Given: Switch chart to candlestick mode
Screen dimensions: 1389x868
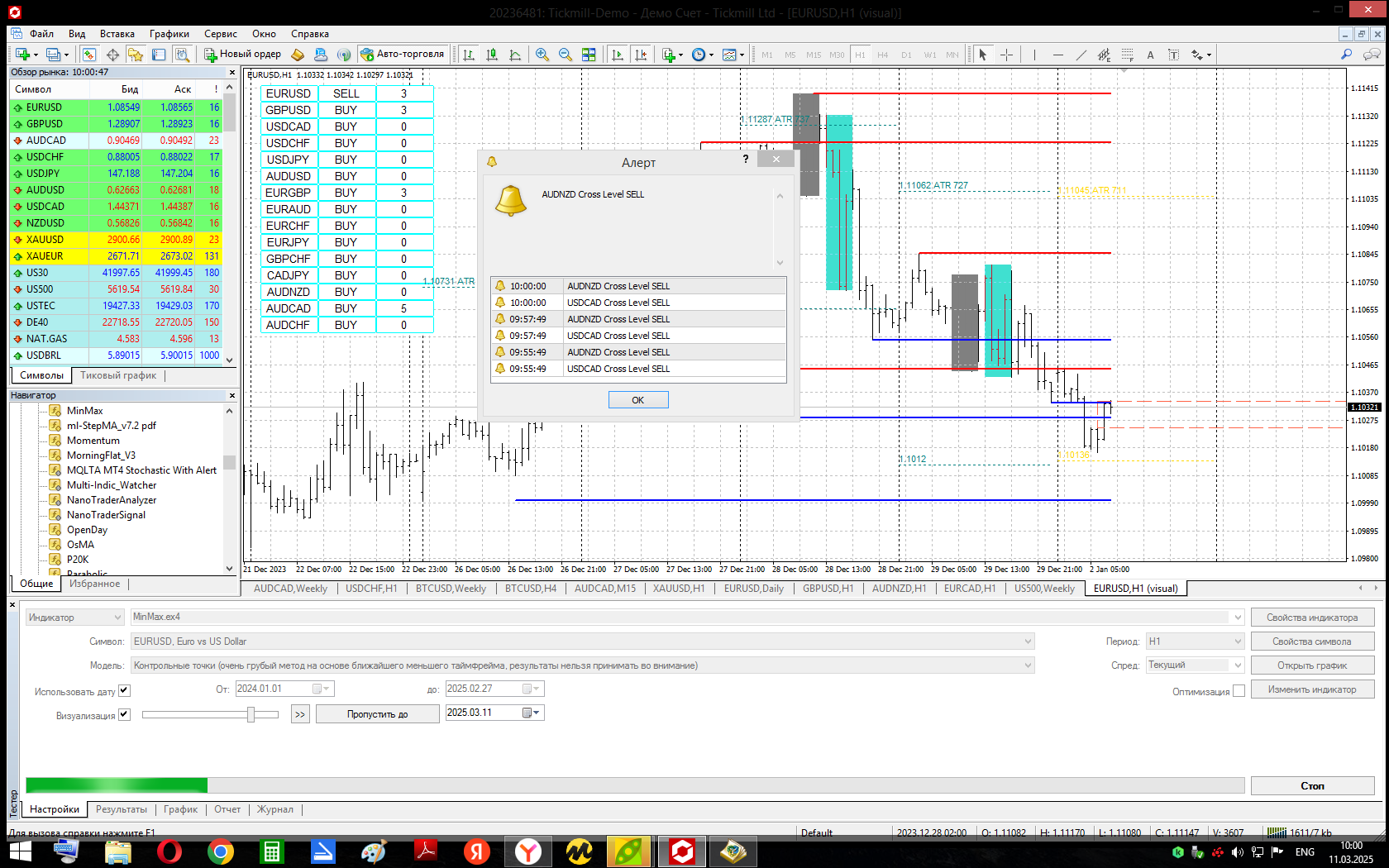Looking at the screenshot, I should (x=492, y=55).
